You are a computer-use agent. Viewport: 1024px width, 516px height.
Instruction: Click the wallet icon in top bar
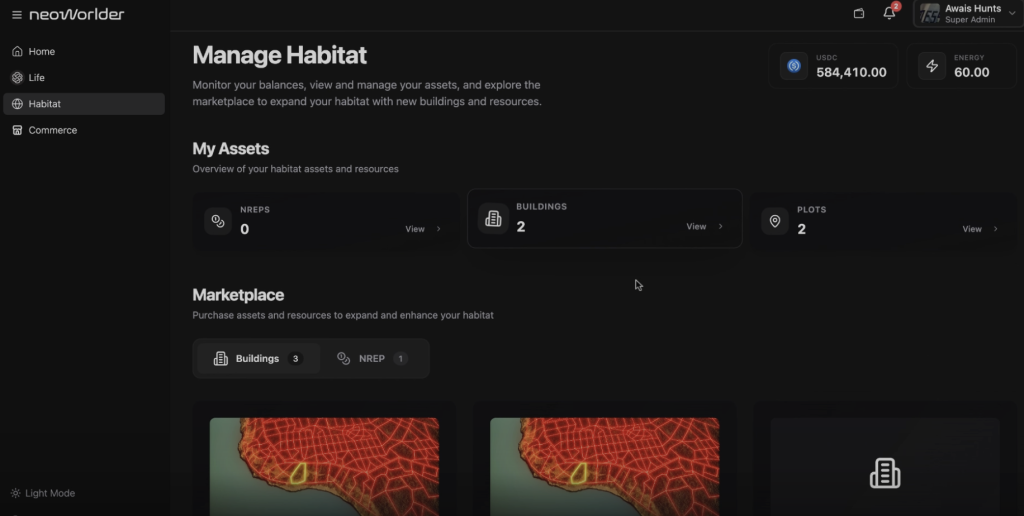859,14
